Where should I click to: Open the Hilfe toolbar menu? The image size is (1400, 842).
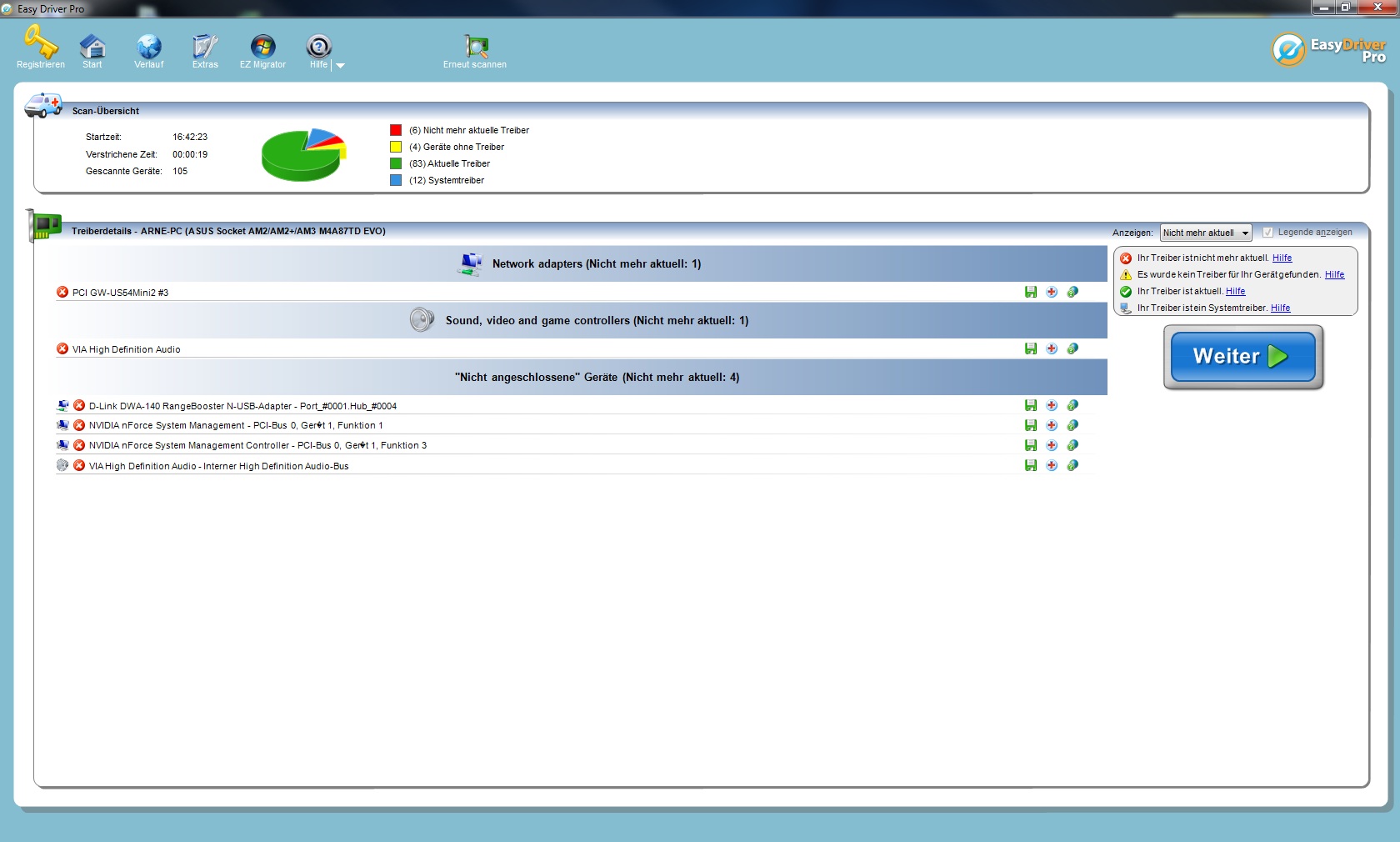tap(318, 48)
